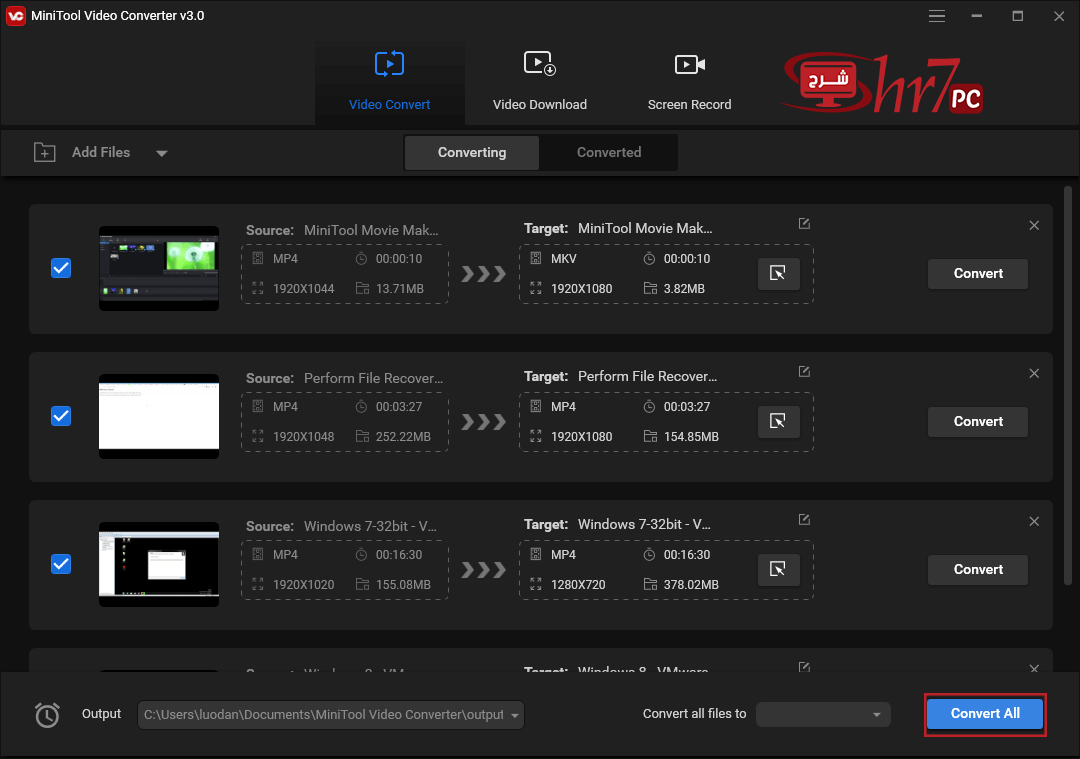Click MKV target format text
1080x759 pixels.
563,259
